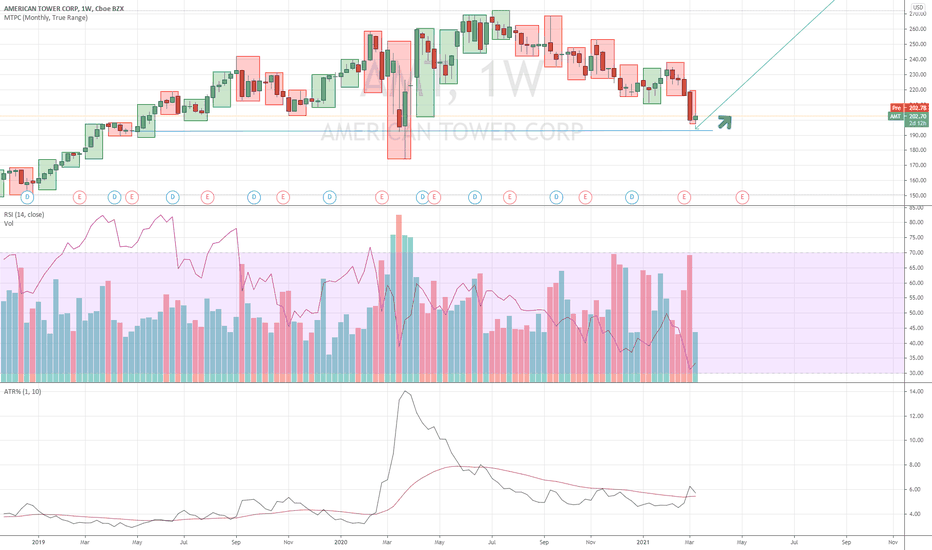The width and height of the screenshot is (932, 550).
Task: Click the 4.00 level on the ATR% axis
Action: (916, 514)
